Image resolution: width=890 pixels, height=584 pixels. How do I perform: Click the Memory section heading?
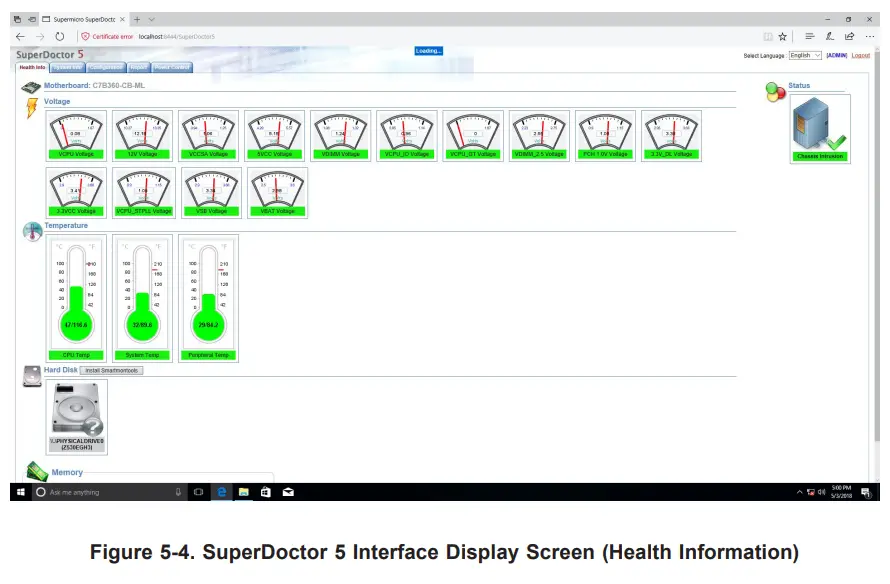coord(67,472)
